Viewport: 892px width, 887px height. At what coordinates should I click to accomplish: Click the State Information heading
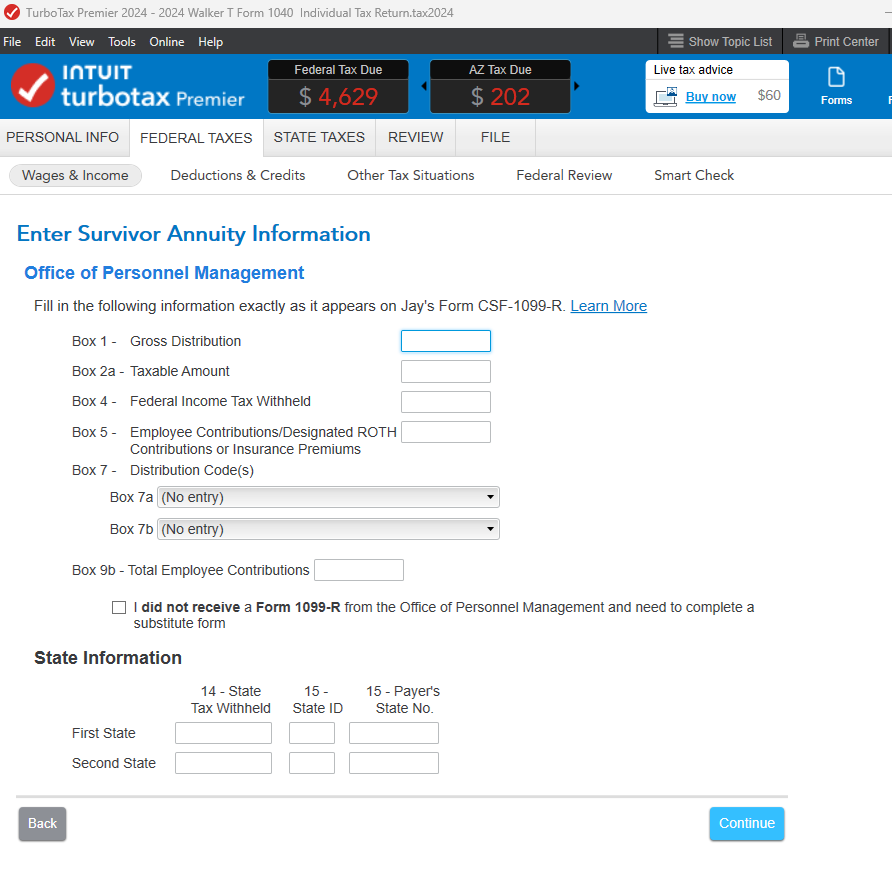[x=108, y=658]
